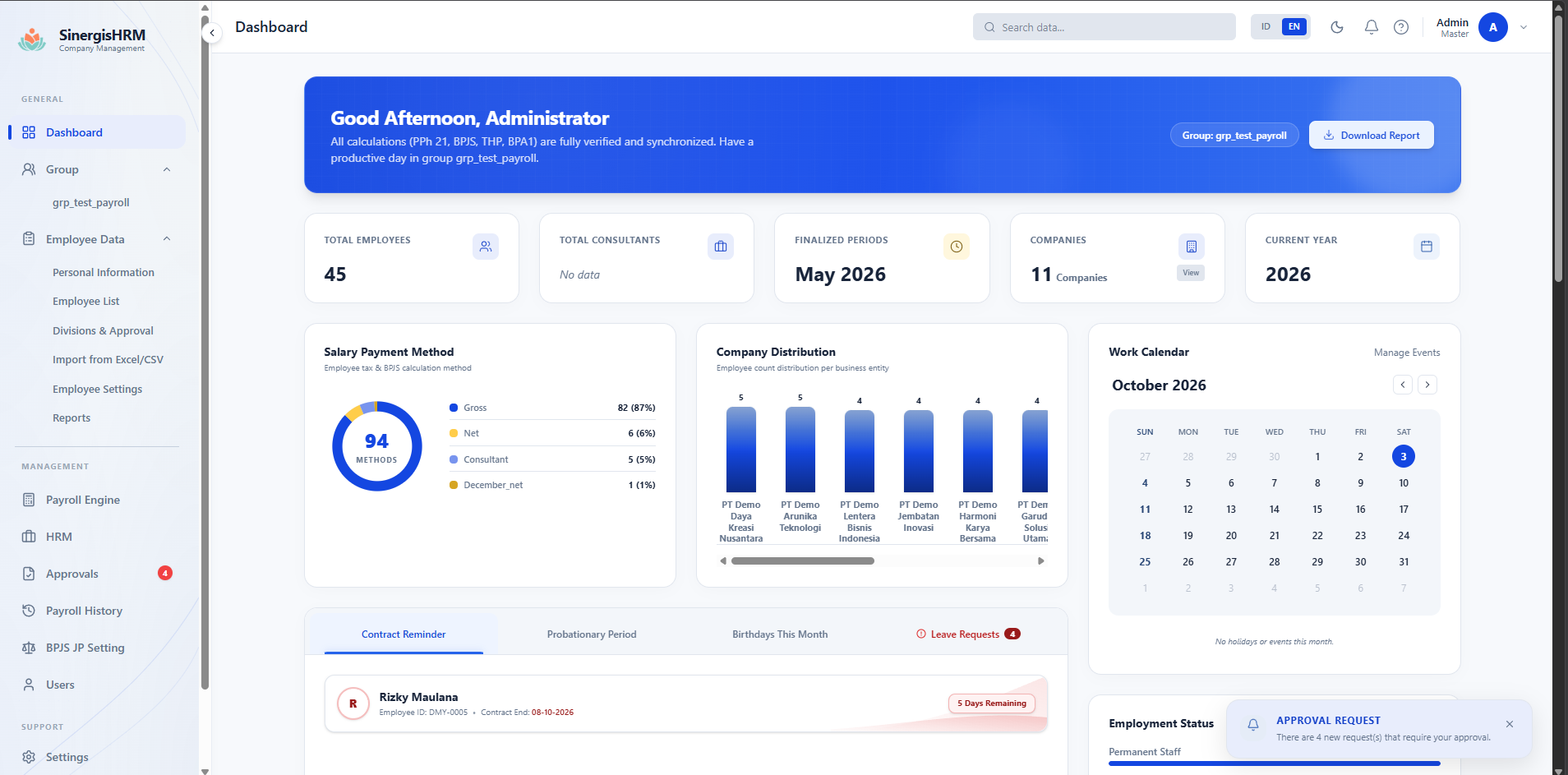Screen dimensions: 1568x775
Task: Click the Finalized Periods clock icon
Action: tap(957, 247)
